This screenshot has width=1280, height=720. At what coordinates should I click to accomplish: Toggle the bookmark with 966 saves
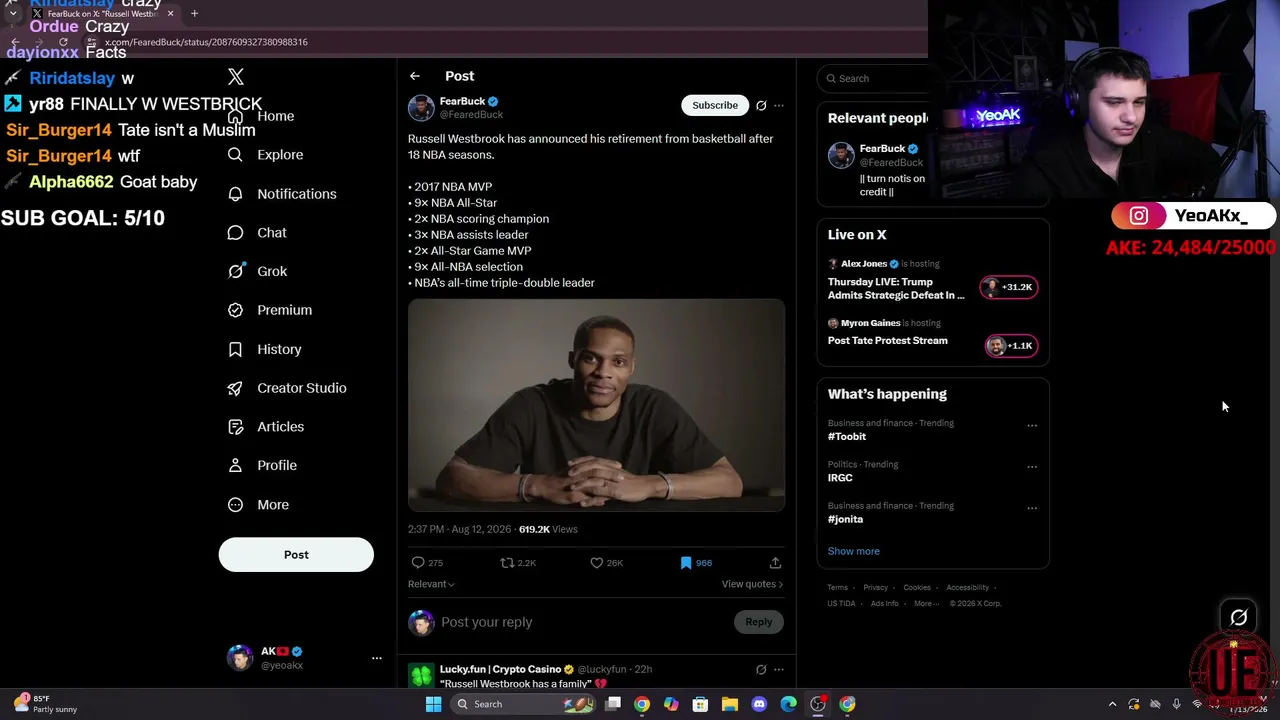[x=686, y=563]
